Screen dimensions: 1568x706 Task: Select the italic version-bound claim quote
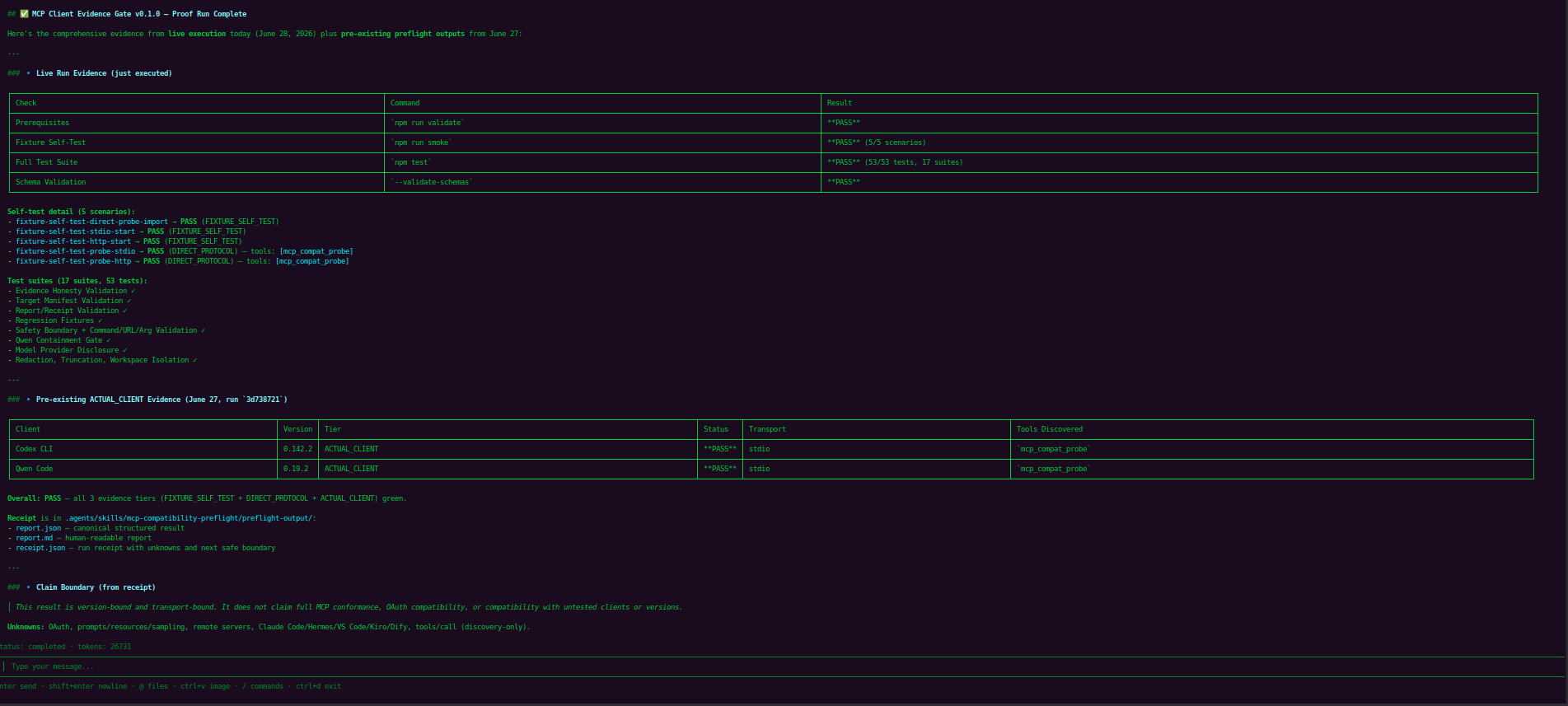349,607
